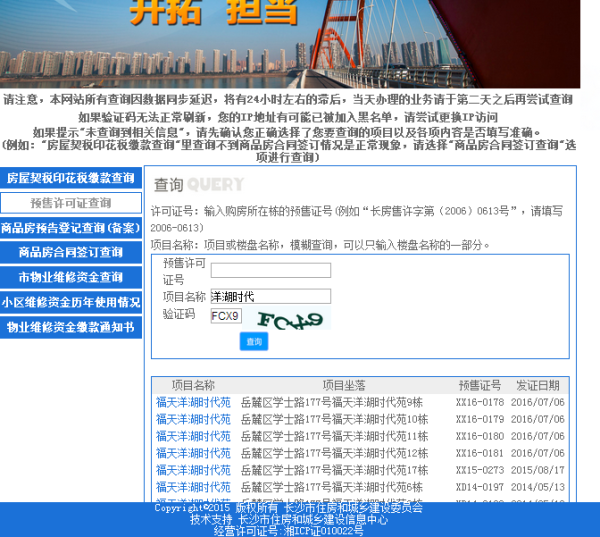Viewport: 600px width, 537px height.
Task: Open 福天洋湖时代苑 link for 9栋 row
Action: point(193,402)
